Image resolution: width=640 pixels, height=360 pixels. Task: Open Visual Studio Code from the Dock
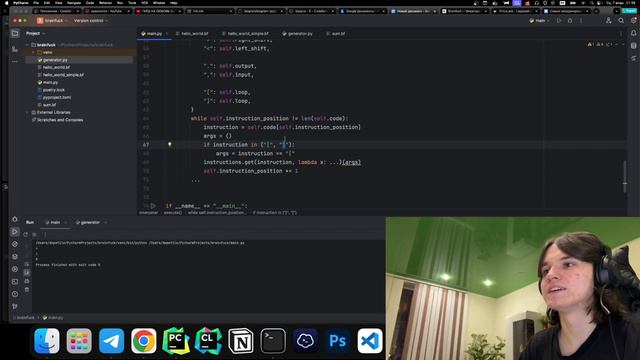point(370,340)
